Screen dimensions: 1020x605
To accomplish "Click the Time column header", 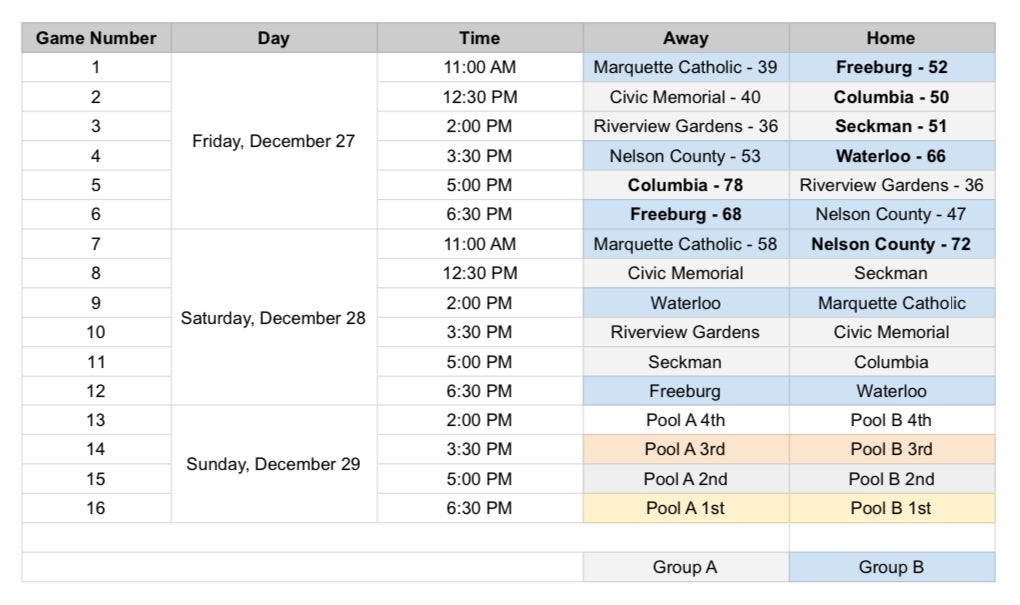I will (479, 38).
